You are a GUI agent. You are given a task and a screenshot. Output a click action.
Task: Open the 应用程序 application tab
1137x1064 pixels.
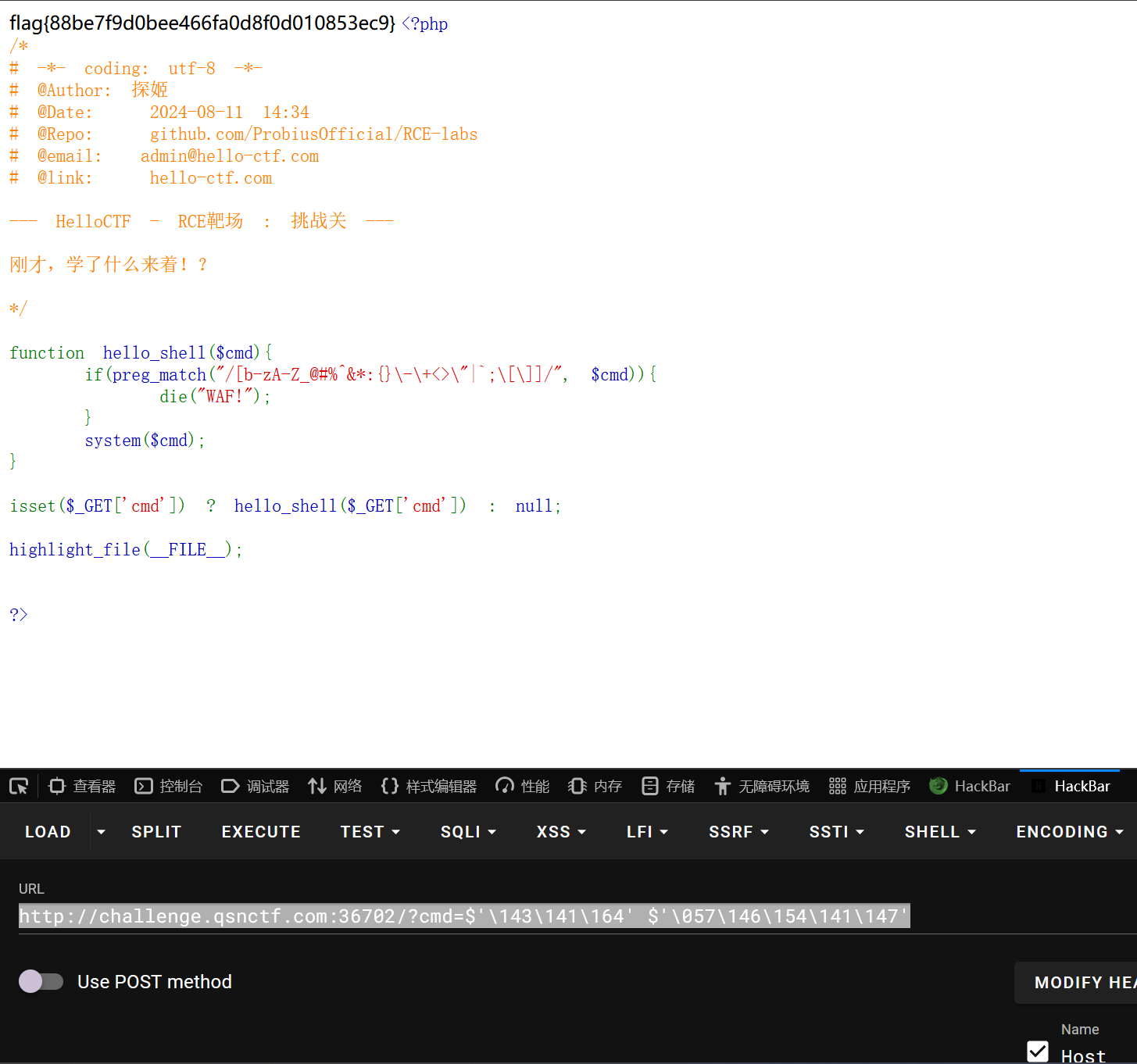pos(870,786)
